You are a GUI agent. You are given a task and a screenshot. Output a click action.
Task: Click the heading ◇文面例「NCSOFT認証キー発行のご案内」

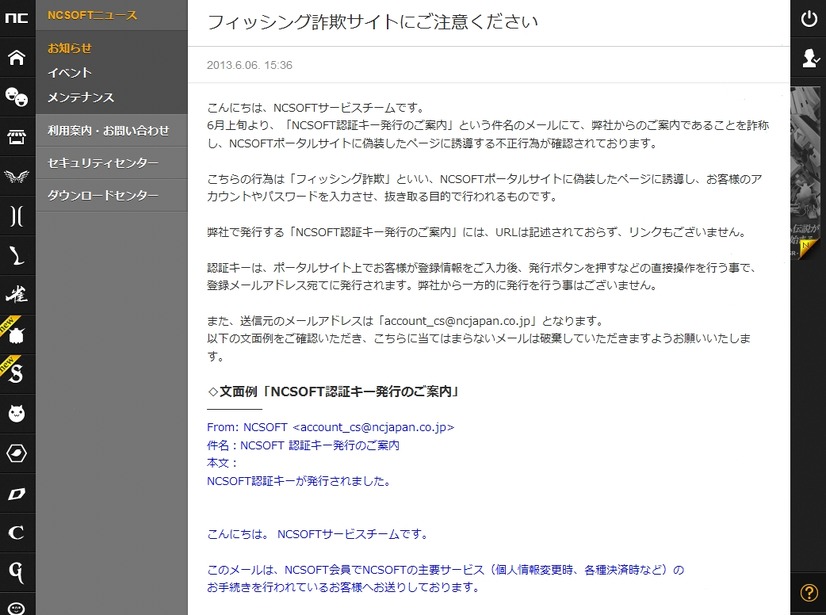pos(333,392)
